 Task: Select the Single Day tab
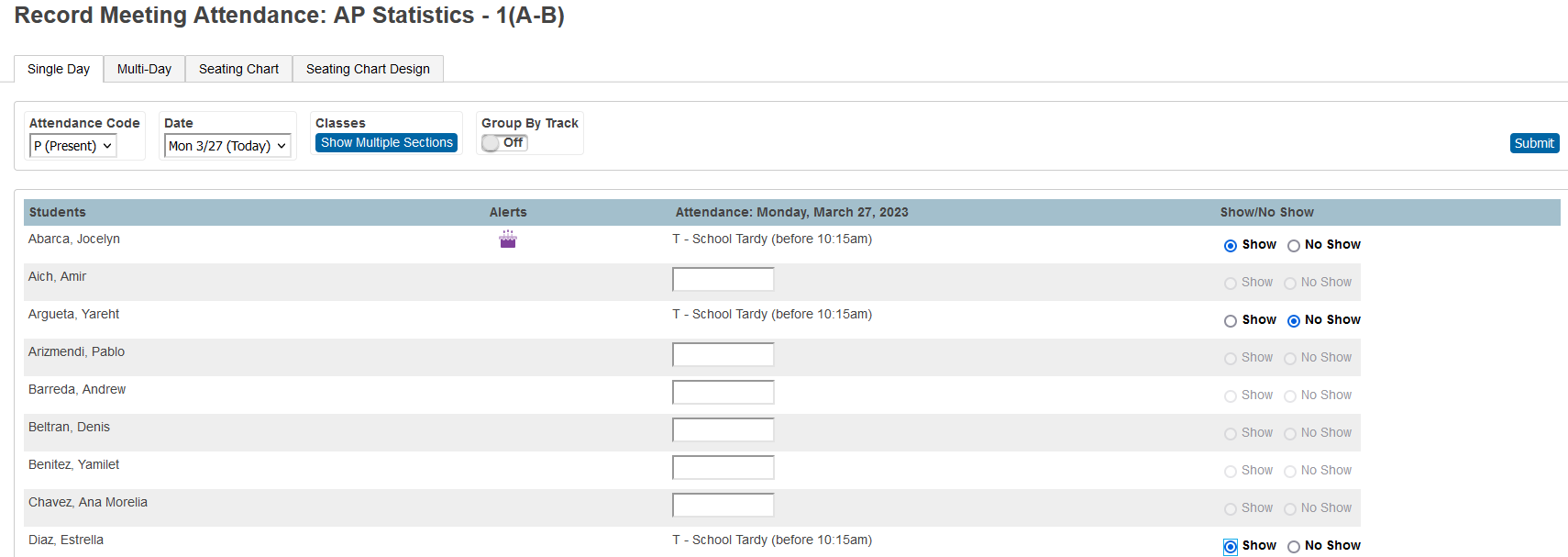pyautogui.click(x=59, y=68)
